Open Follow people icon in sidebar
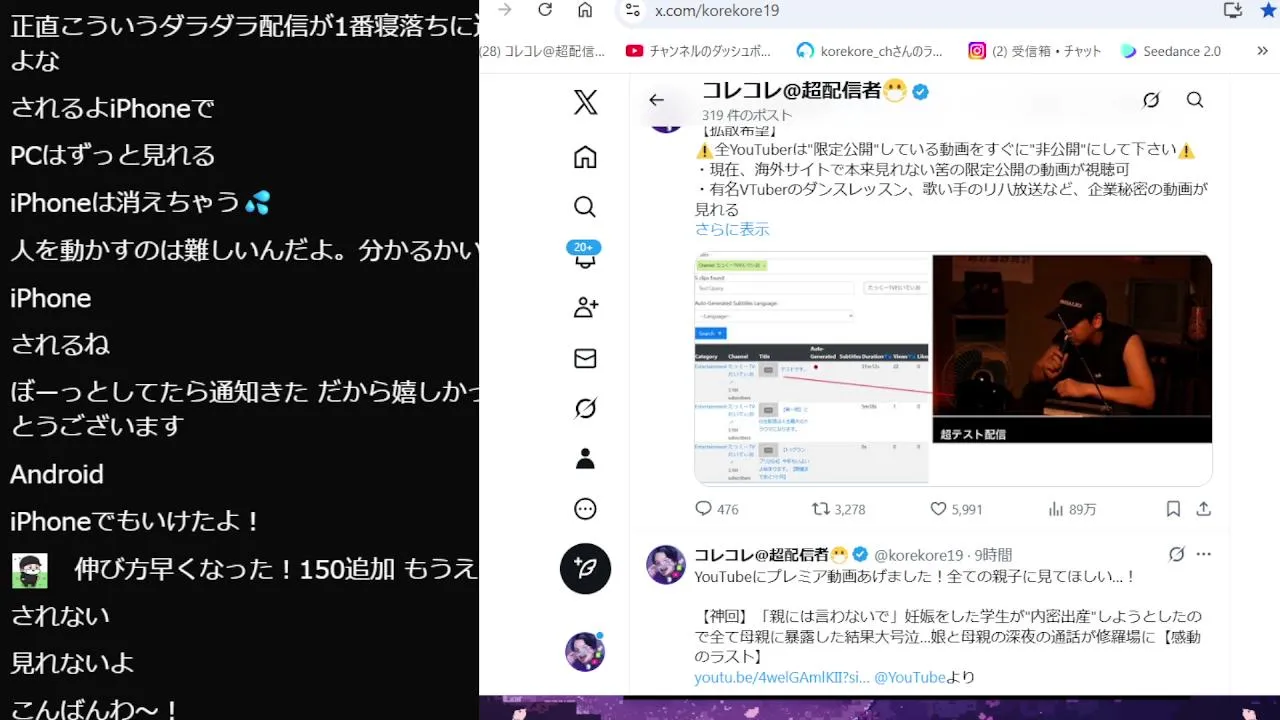1280x720 pixels. pos(586,308)
